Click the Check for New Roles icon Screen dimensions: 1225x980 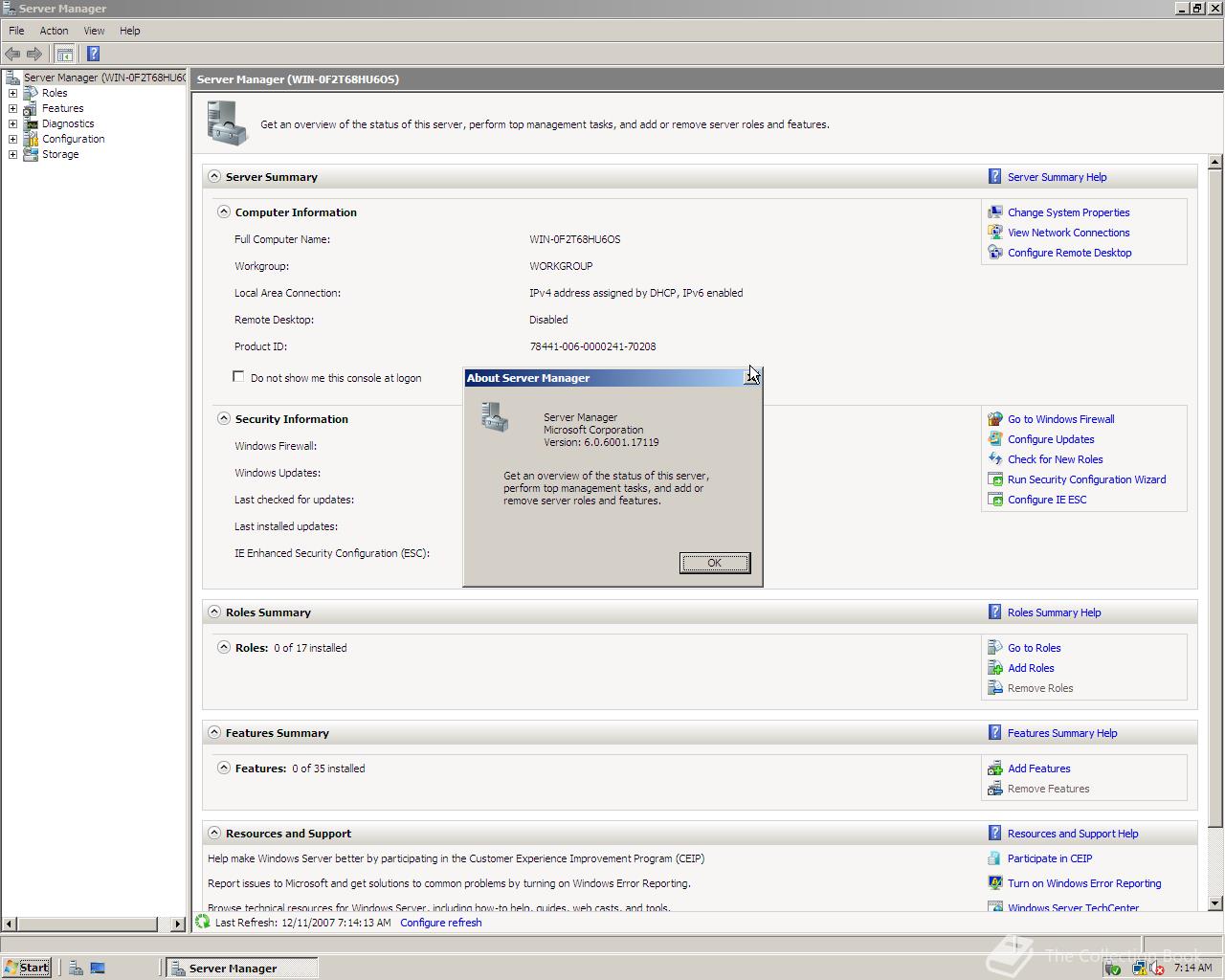tap(995, 459)
